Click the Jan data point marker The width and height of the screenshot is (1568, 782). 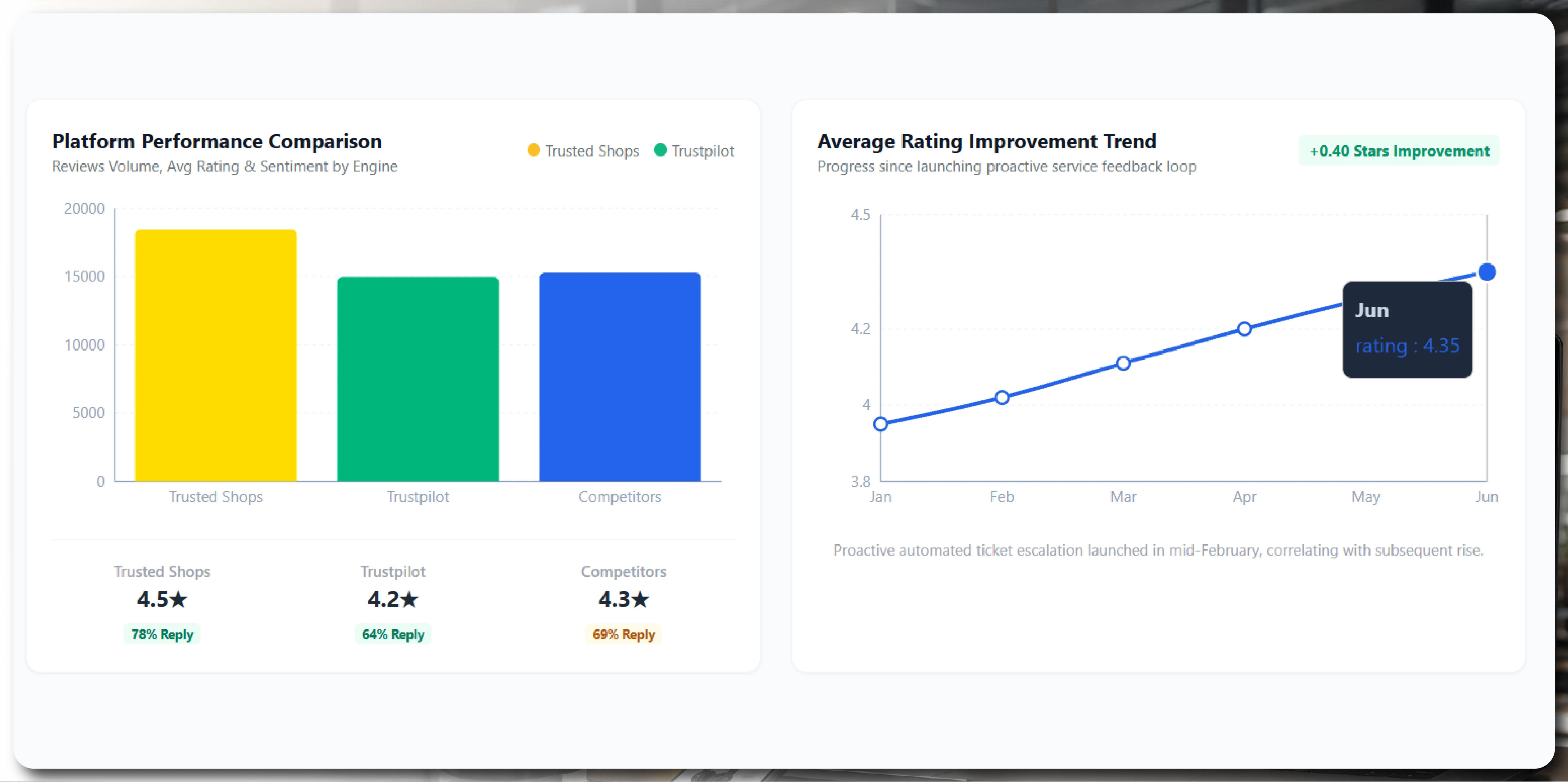click(x=880, y=424)
